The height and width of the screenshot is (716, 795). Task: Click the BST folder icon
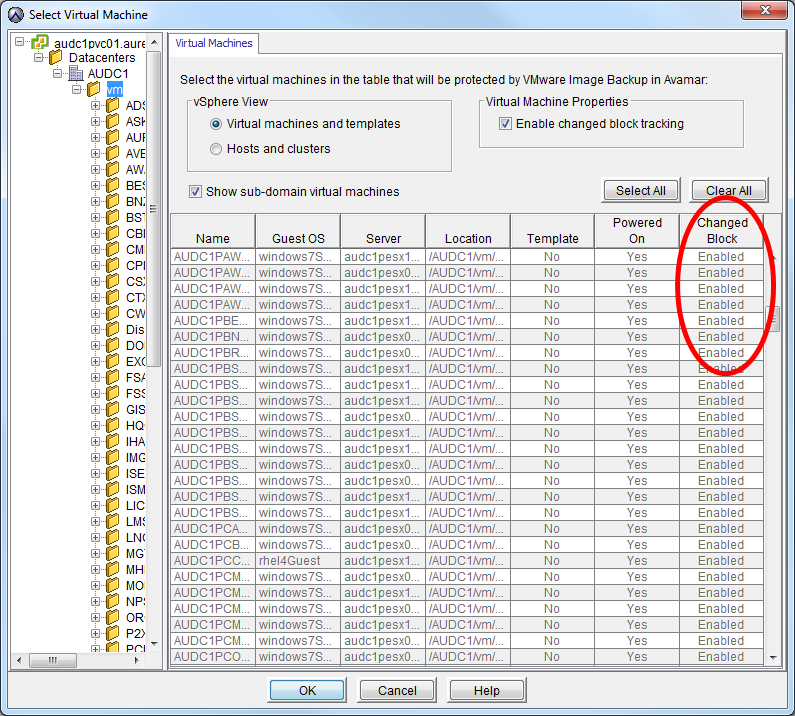click(x=113, y=218)
